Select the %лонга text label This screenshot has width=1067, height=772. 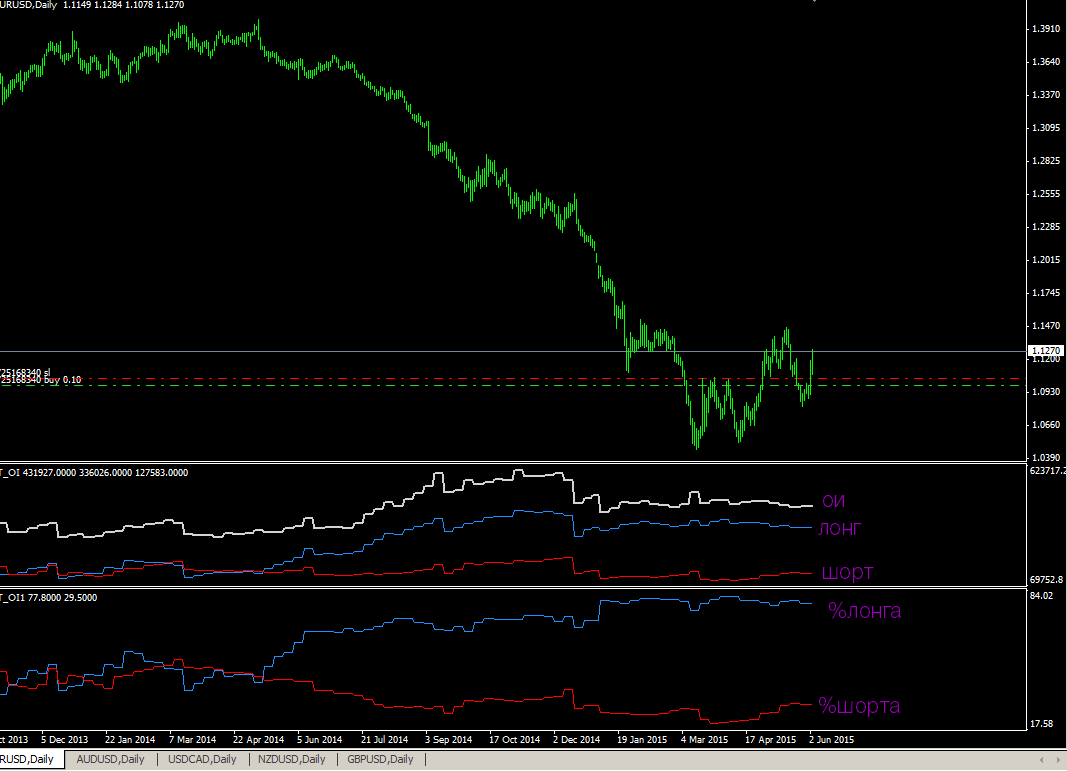(x=864, y=610)
